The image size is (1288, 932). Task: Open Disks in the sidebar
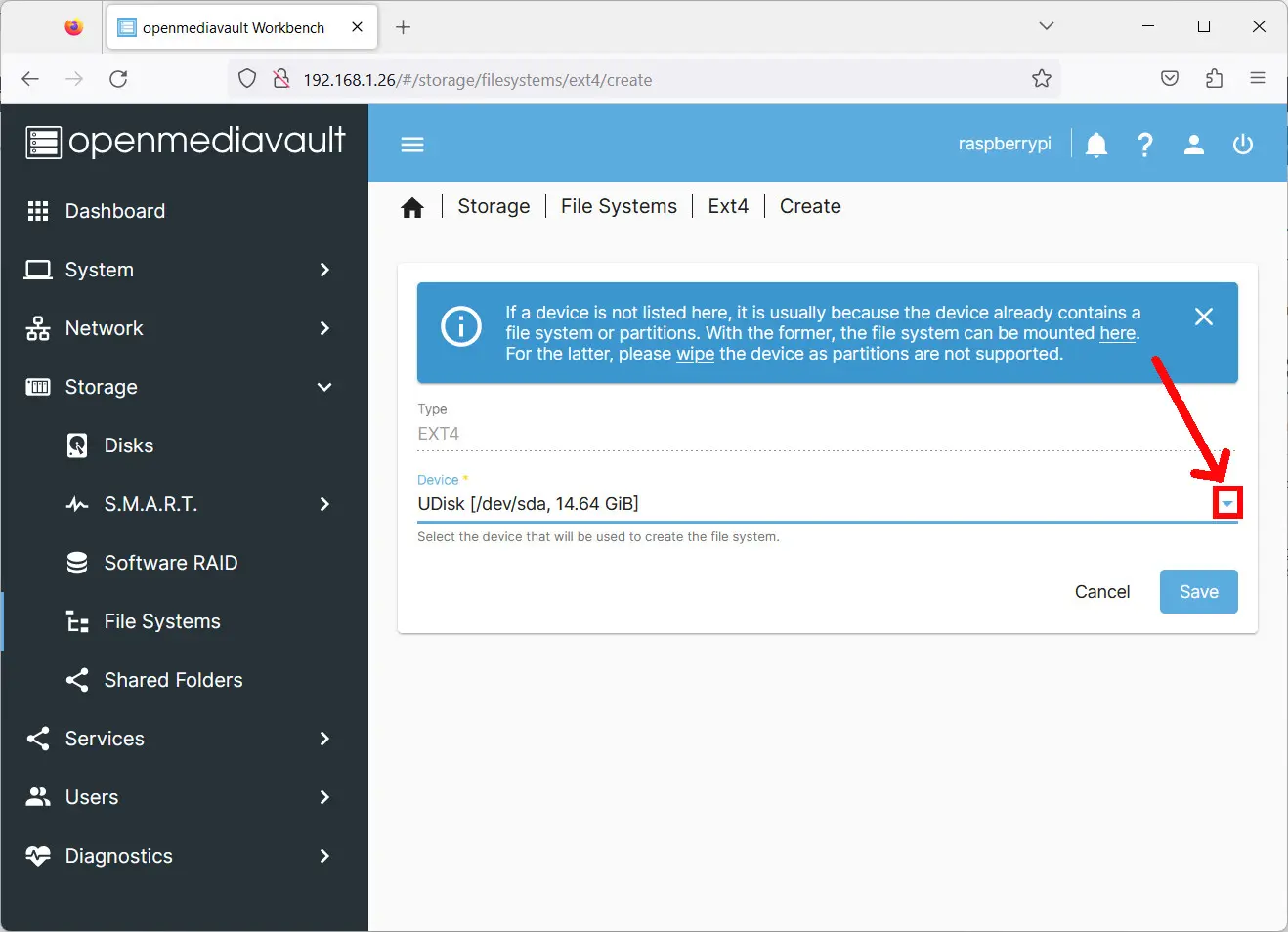(128, 445)
